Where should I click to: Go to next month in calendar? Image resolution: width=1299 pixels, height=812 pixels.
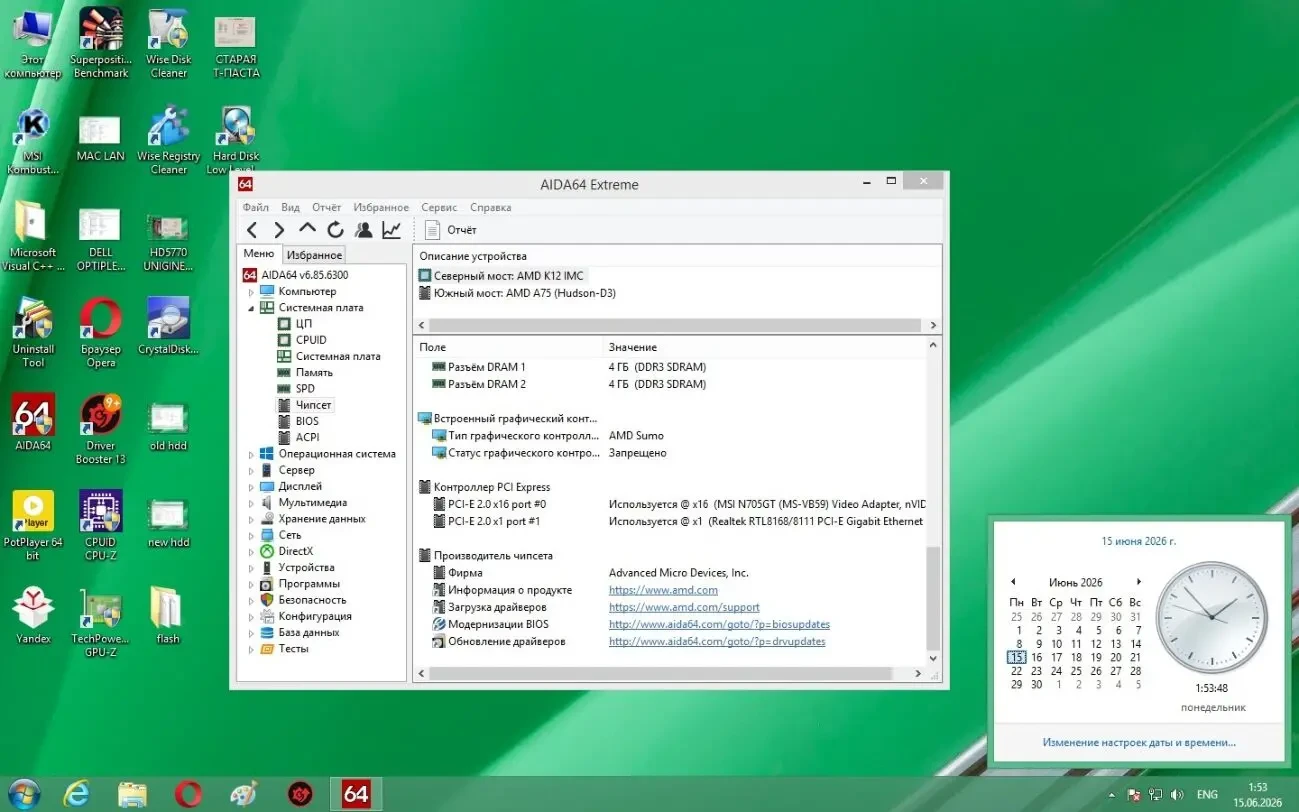pos(1138,582)
